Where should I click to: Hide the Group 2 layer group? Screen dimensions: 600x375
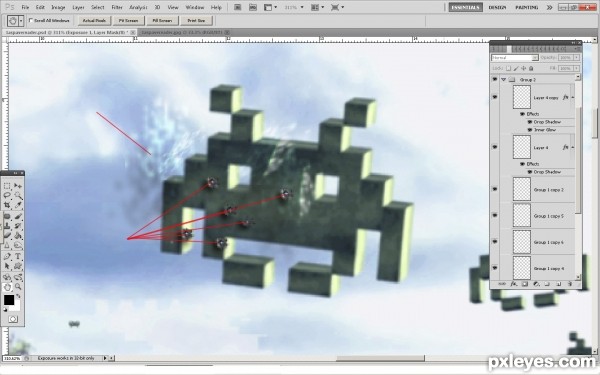(x=495, y=79)
